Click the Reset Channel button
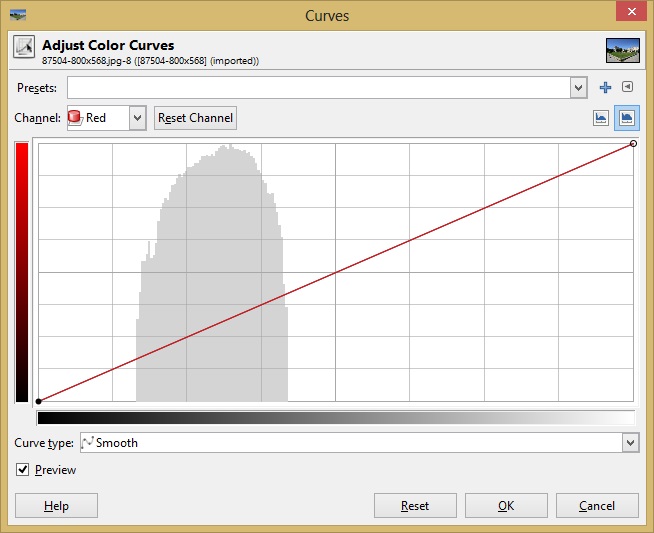This screenshot has height=533, width=654. click(x=195, y=118)
